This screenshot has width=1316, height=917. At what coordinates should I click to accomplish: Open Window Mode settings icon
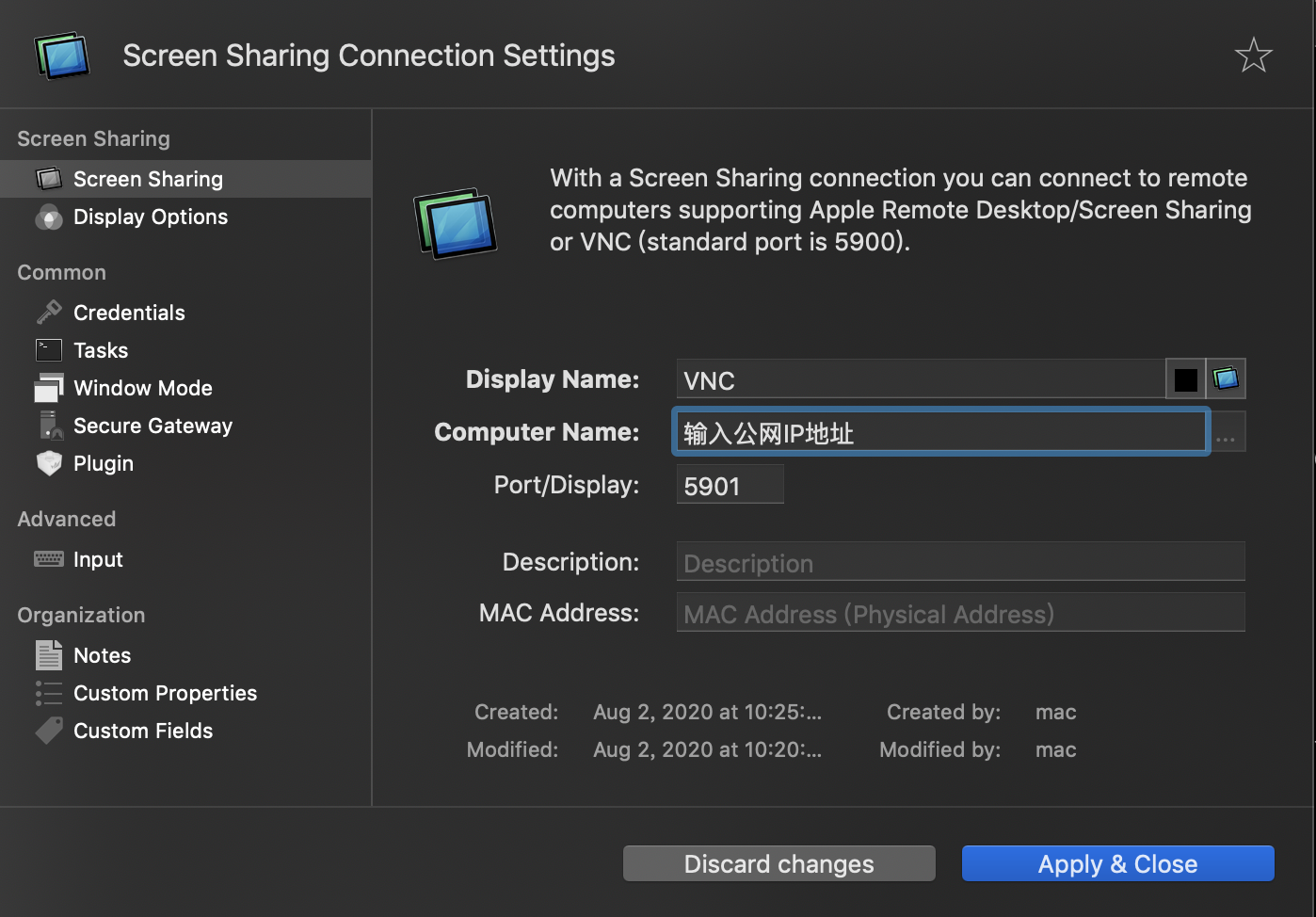tap(49, 388)
